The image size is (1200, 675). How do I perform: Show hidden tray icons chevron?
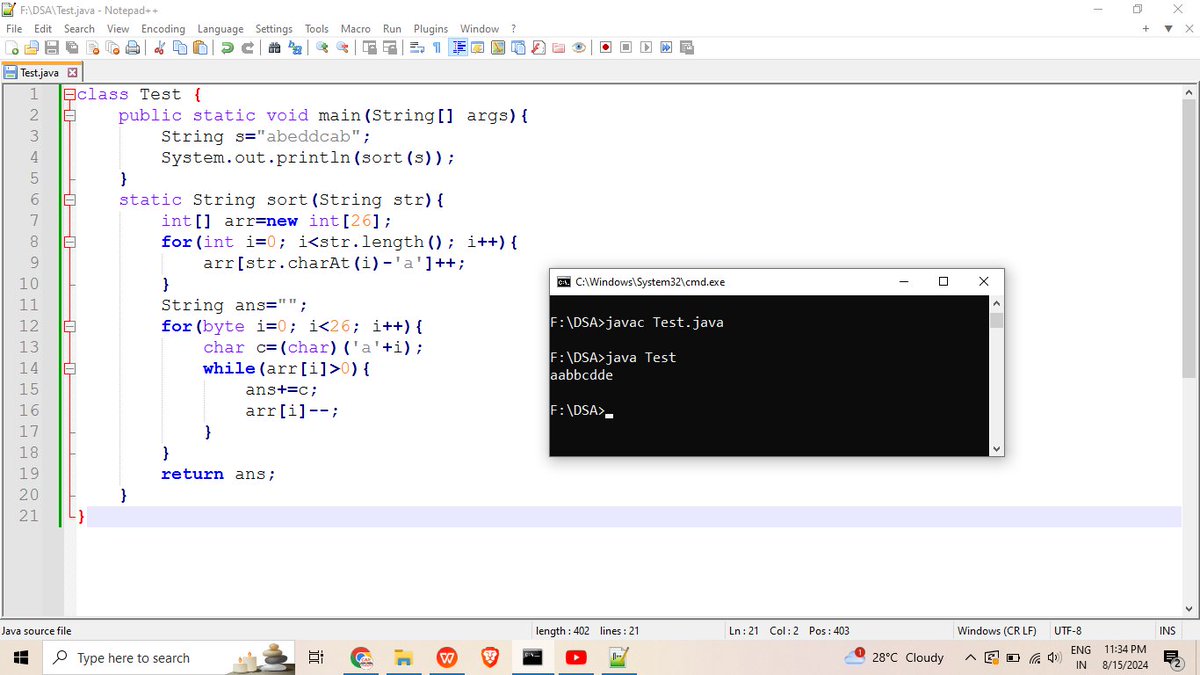970,658
